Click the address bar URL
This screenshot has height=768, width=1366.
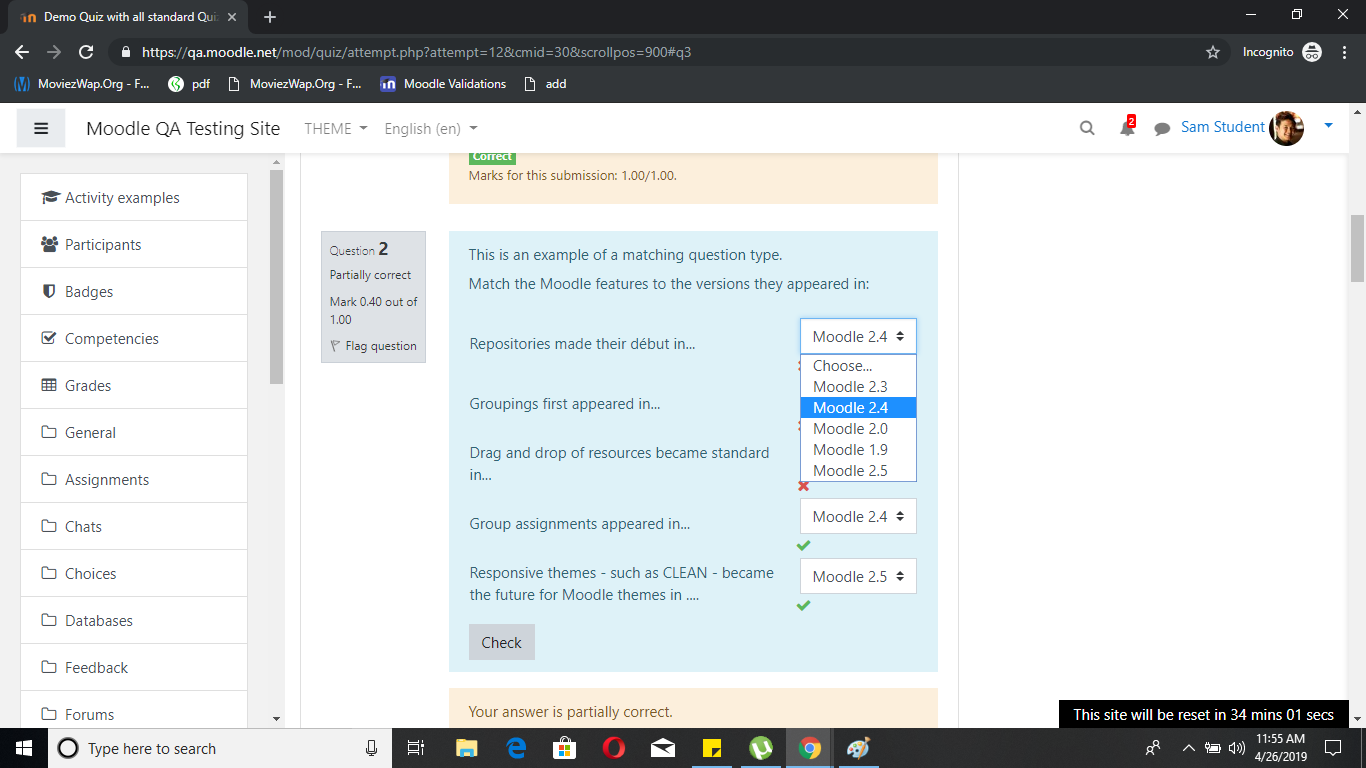click(x=417, y=52)
